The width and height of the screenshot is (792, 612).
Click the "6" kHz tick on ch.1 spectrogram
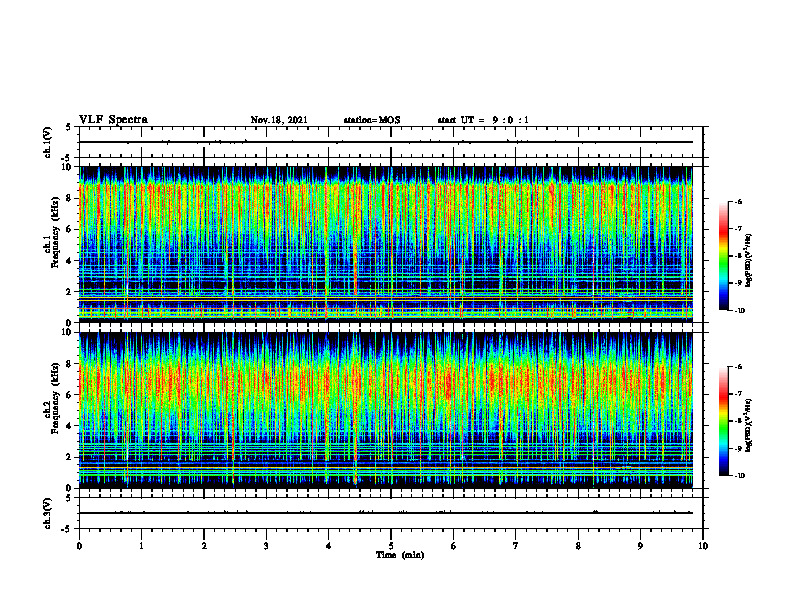[69, 229]
